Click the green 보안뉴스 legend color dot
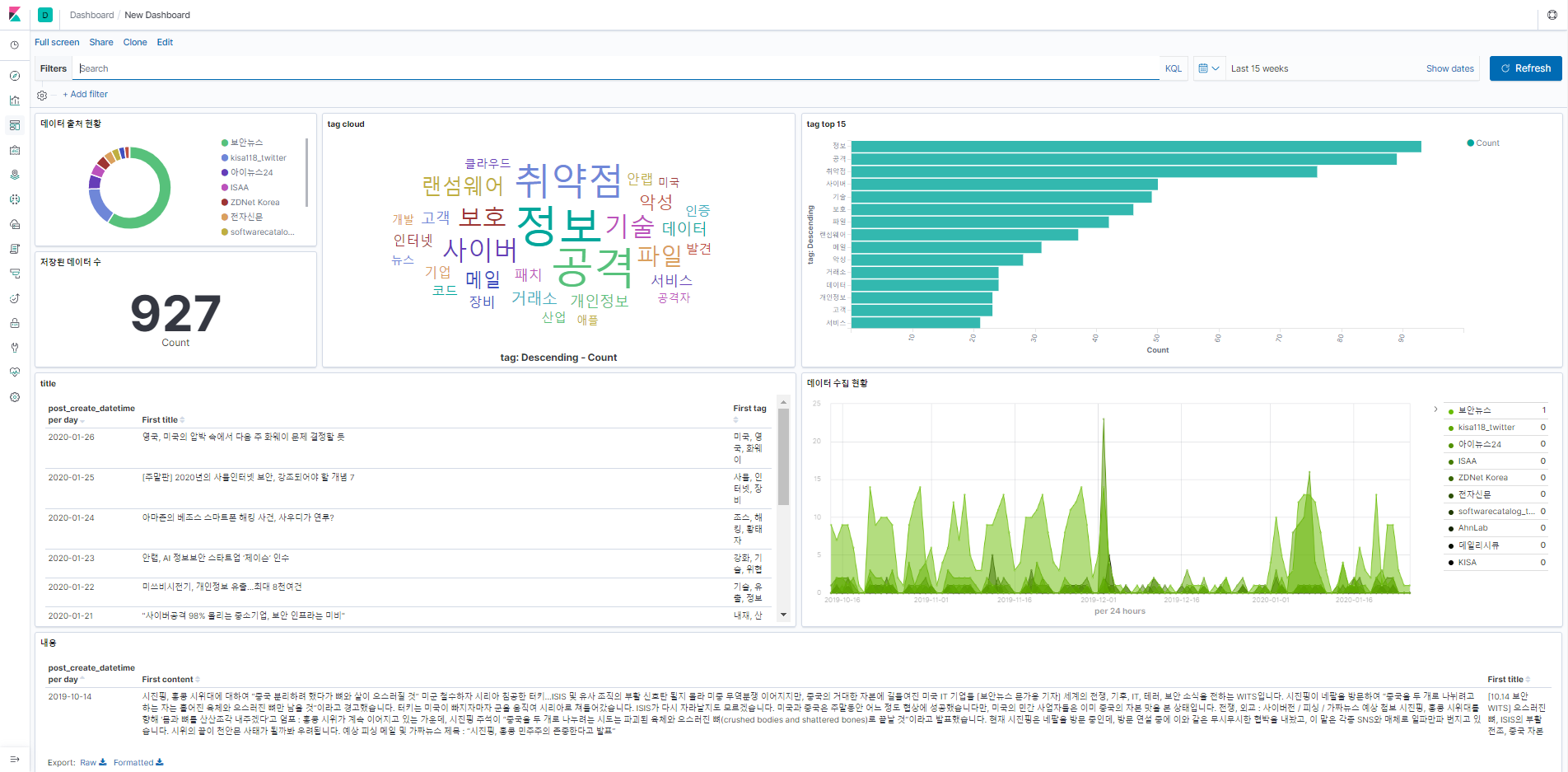The height and width of the screenshot is (772, 1568). (225, 143)
